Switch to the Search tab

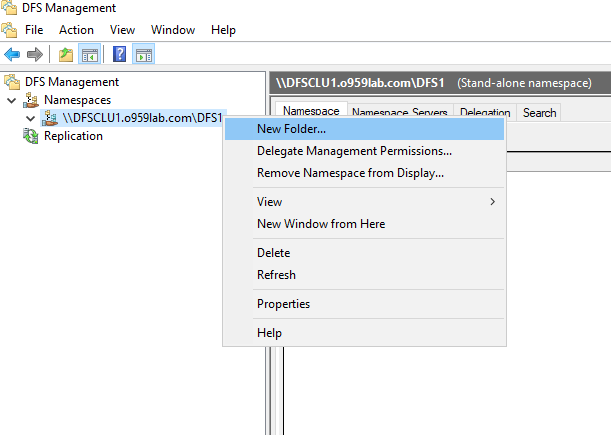[539, 113]
